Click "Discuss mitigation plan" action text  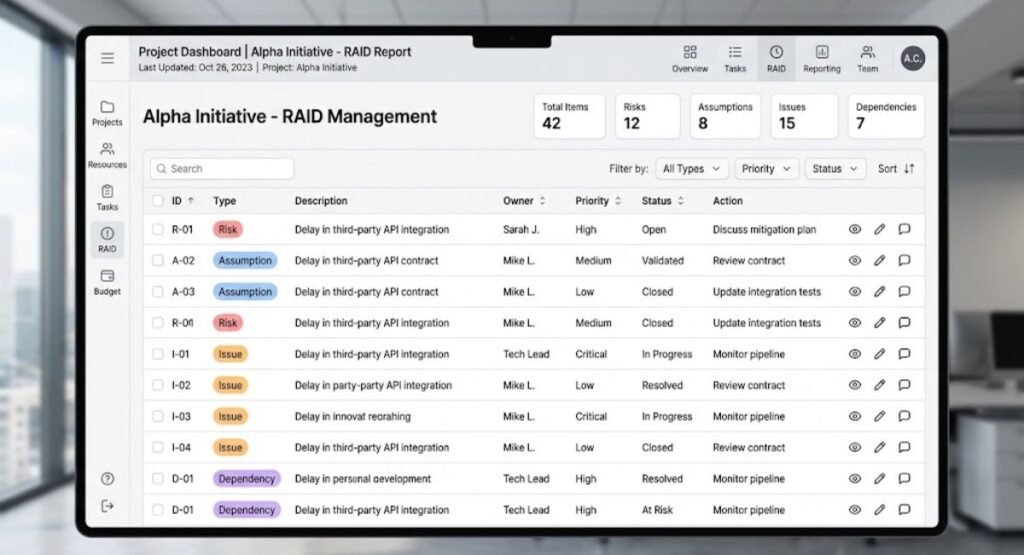point(764,229)
